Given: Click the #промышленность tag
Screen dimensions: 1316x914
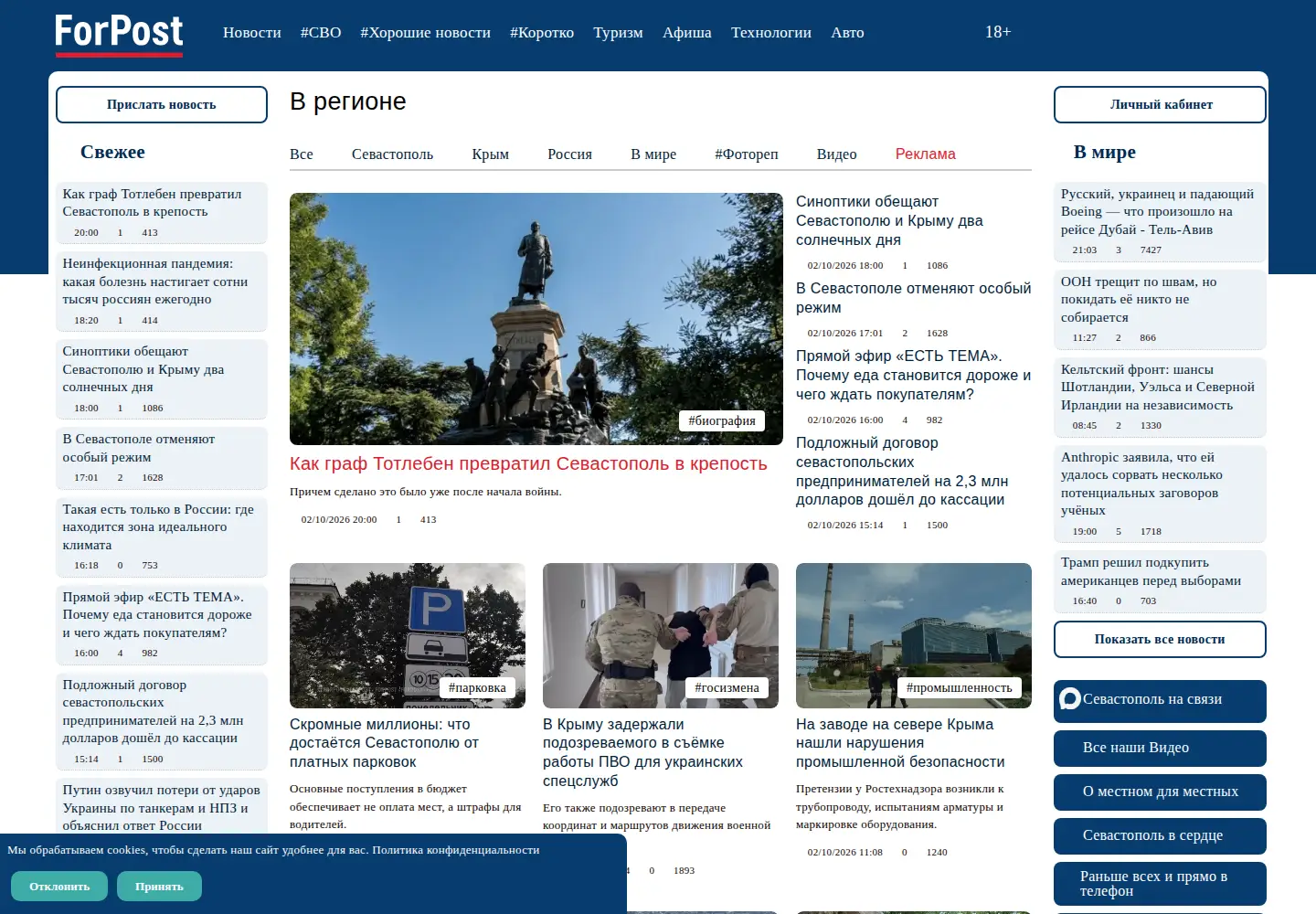Looking at the screenshot, I should (960, 687).
